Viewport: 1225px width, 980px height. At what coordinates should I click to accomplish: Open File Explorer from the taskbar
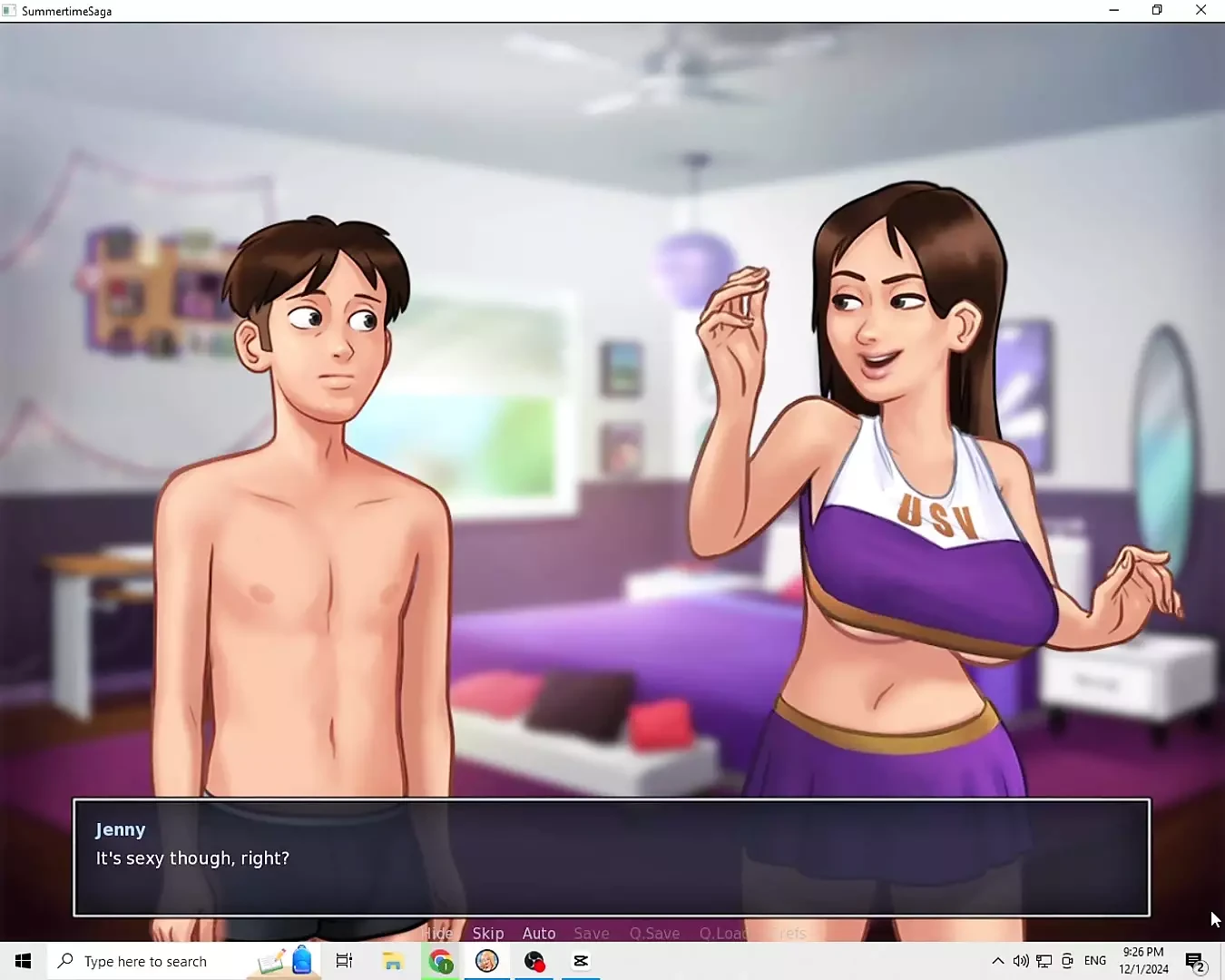(393, 961)
